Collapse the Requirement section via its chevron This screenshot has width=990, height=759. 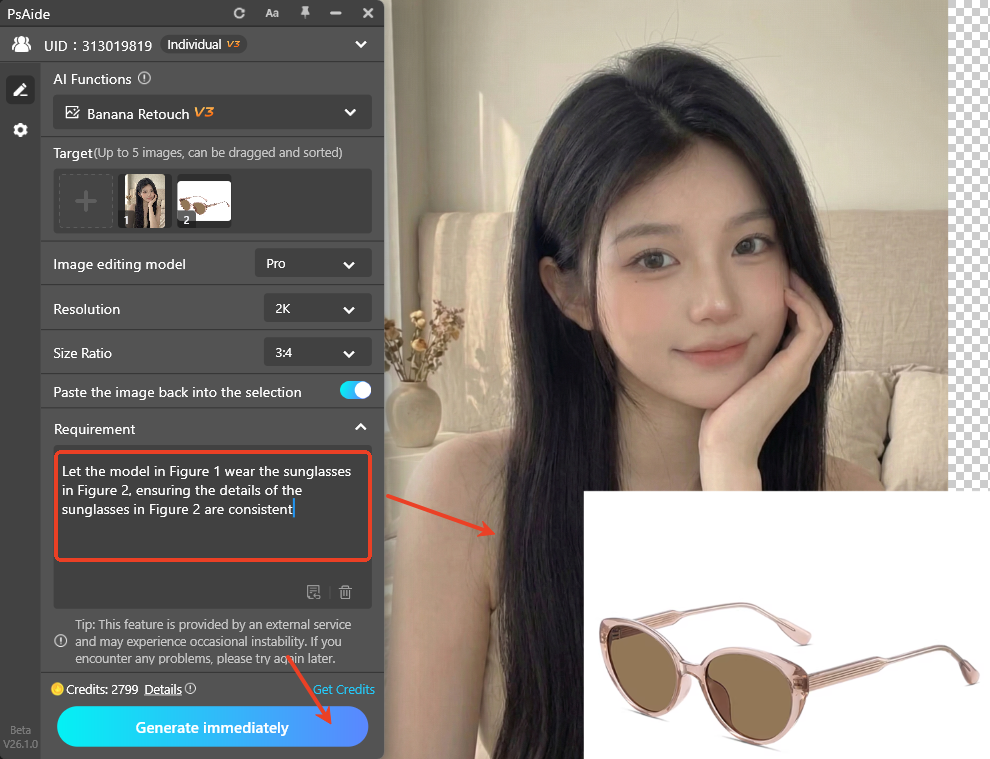(360, 426)
